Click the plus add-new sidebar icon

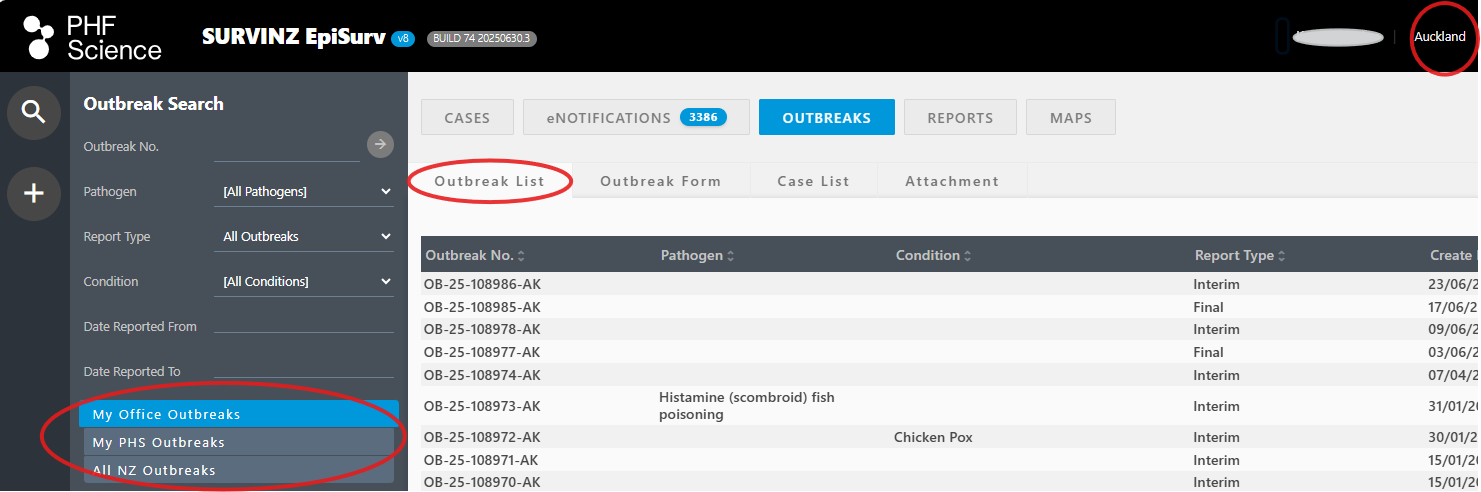(x=34, y=193)
